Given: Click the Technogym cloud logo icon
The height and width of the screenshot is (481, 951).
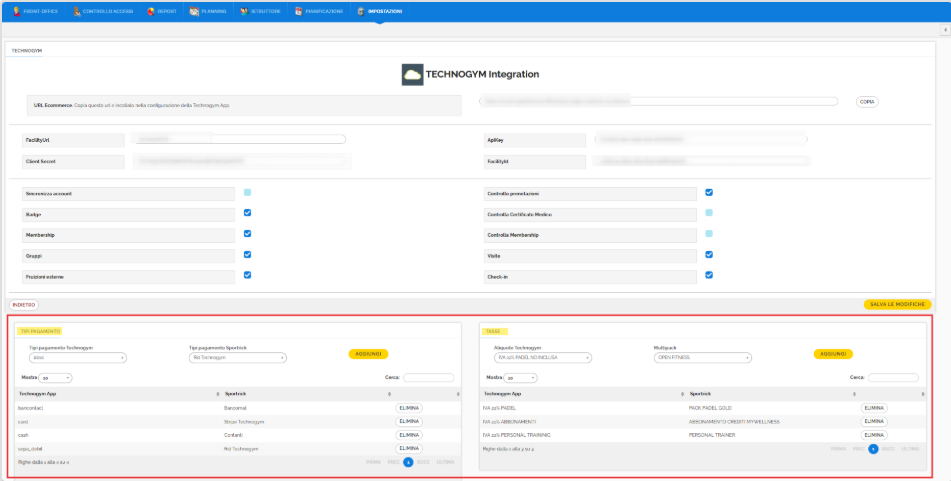Looking at the screenshot, I should 412,75.
